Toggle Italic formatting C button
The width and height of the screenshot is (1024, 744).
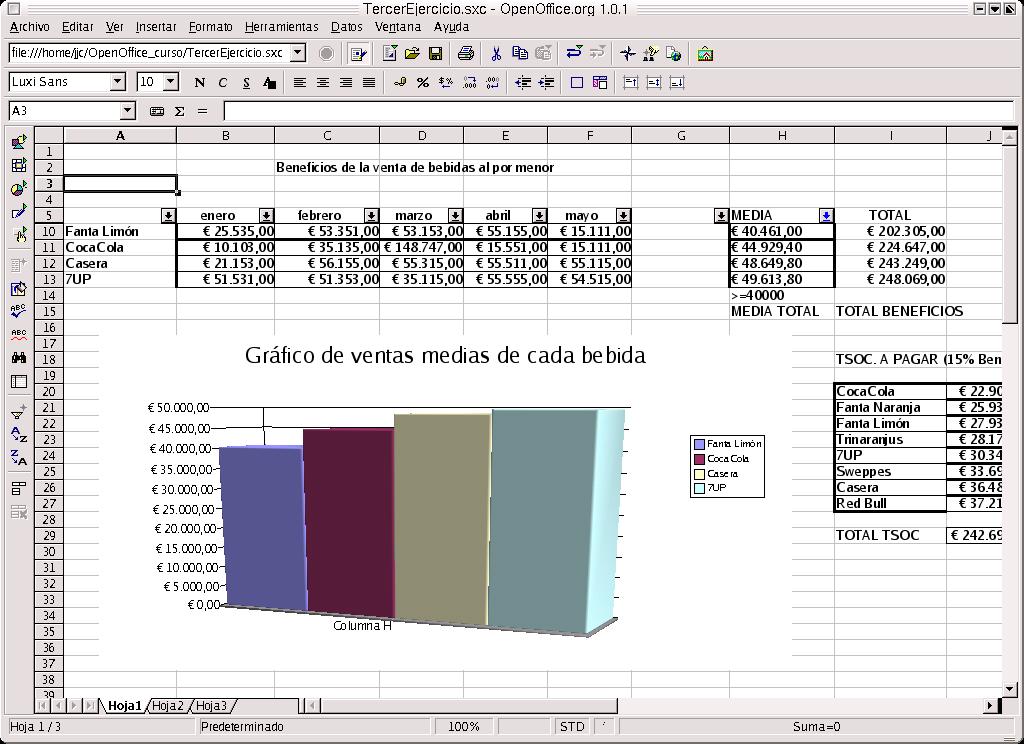(x=223, y=82)
